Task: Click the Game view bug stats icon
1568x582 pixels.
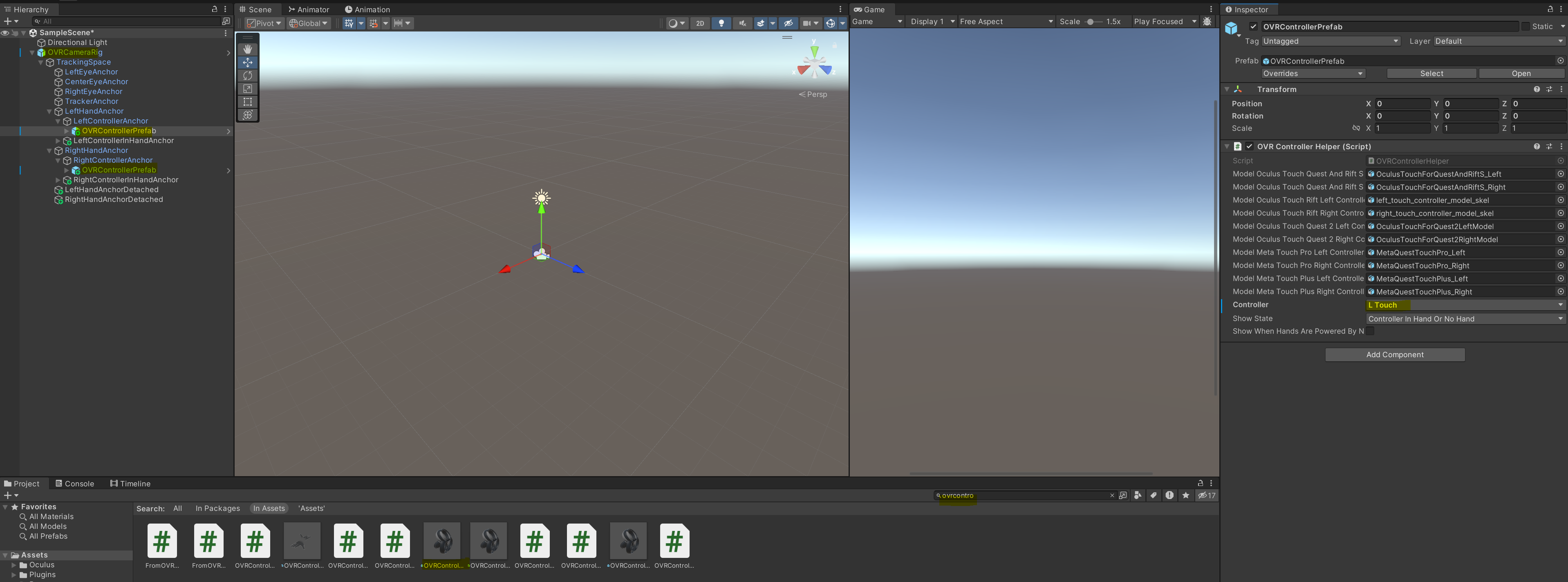Action: 1207,21
